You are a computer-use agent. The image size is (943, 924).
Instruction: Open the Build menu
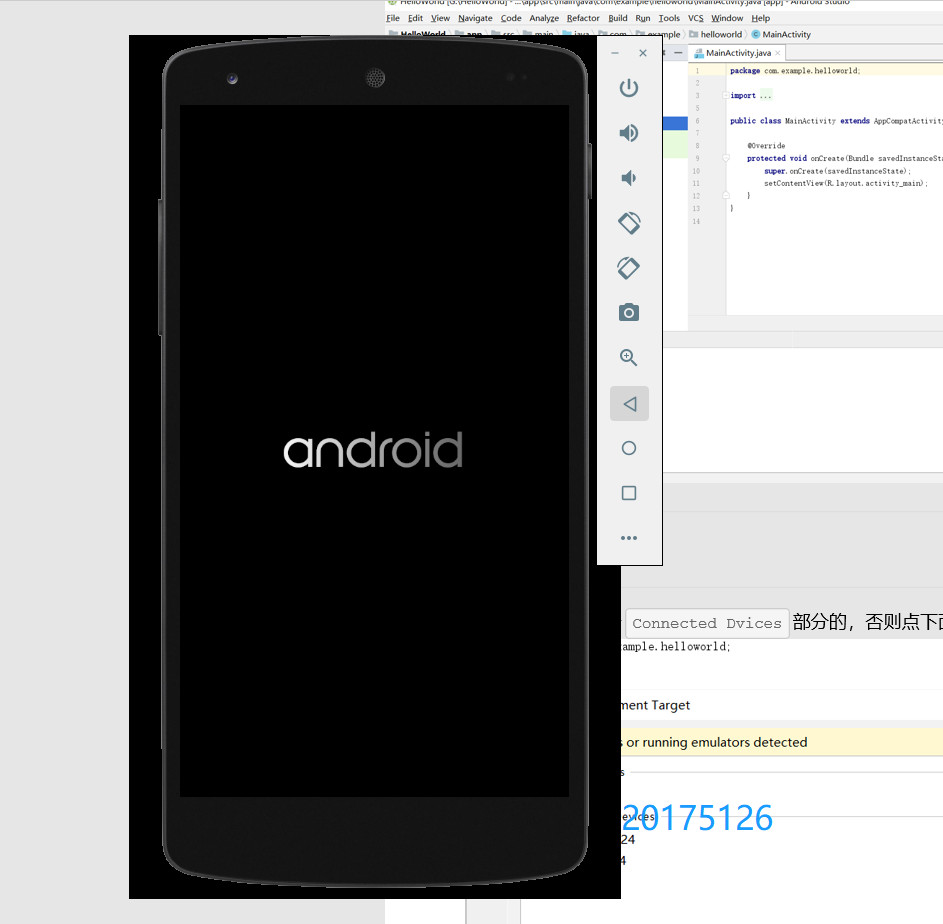click(x=618, y=18)
